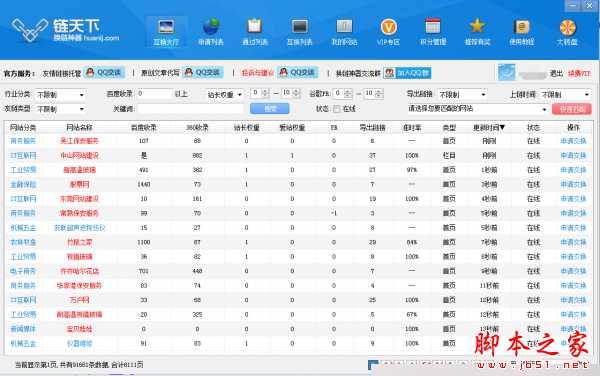Image resolution: width=600 pixels, height=376 pixels.
Task: Sort by the 更新时间 column header
Action: (x=489, y=127)
